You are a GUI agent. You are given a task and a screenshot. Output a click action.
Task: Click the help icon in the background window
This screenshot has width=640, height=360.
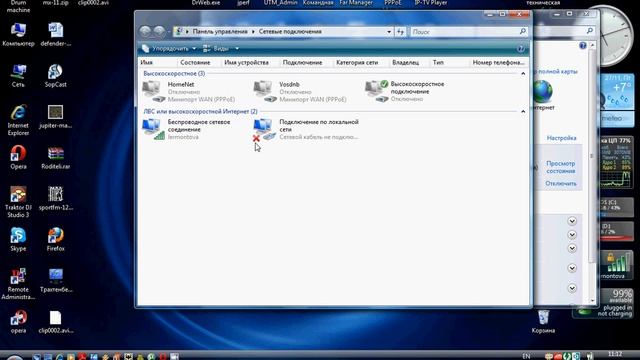pyautogui.click(x=583, y=46)
